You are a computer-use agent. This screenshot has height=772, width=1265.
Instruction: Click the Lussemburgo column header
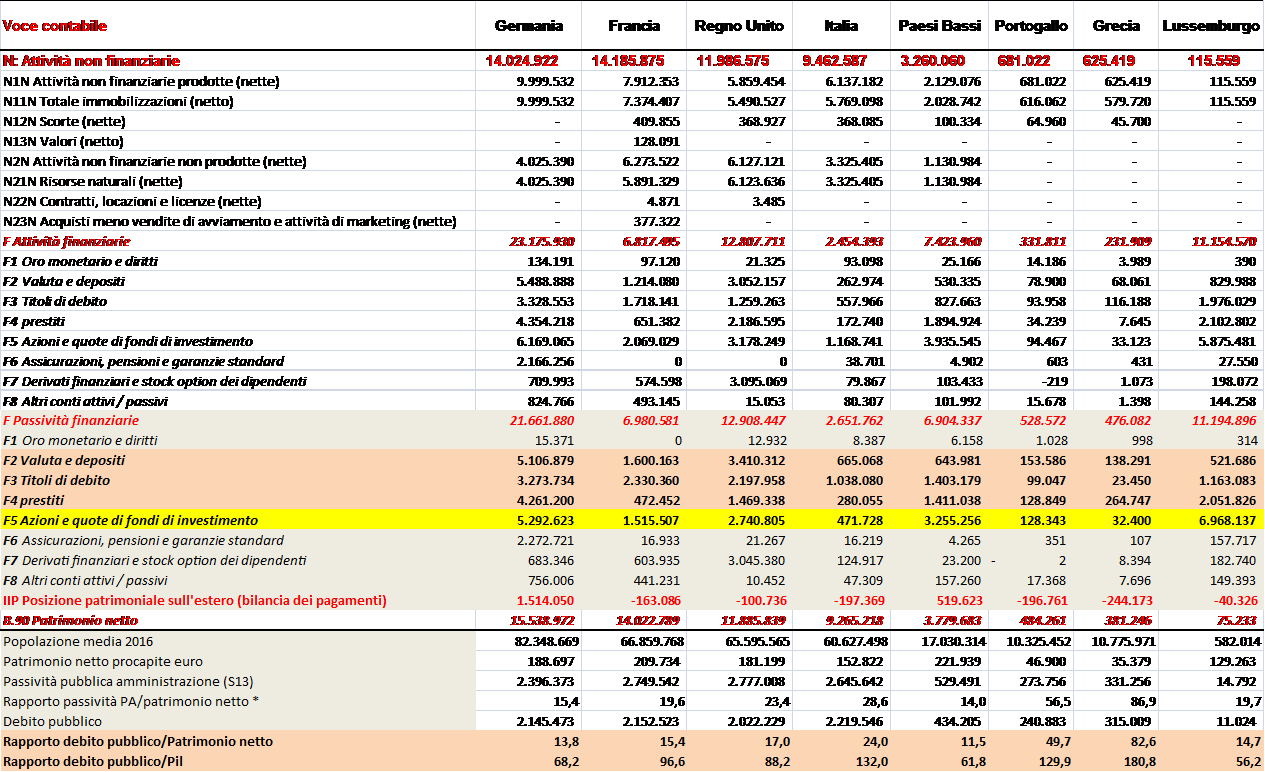1210,26
